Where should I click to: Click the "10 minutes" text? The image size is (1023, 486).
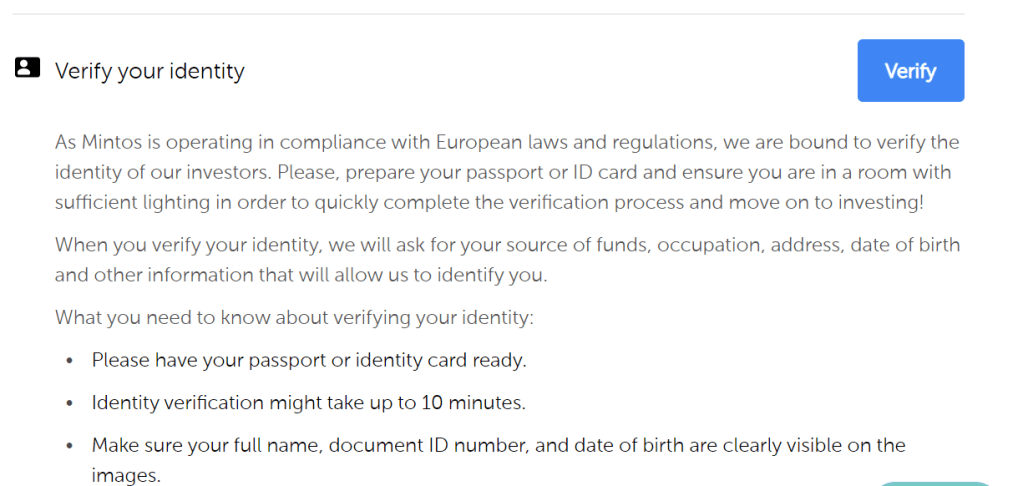(x=478, y=403)
